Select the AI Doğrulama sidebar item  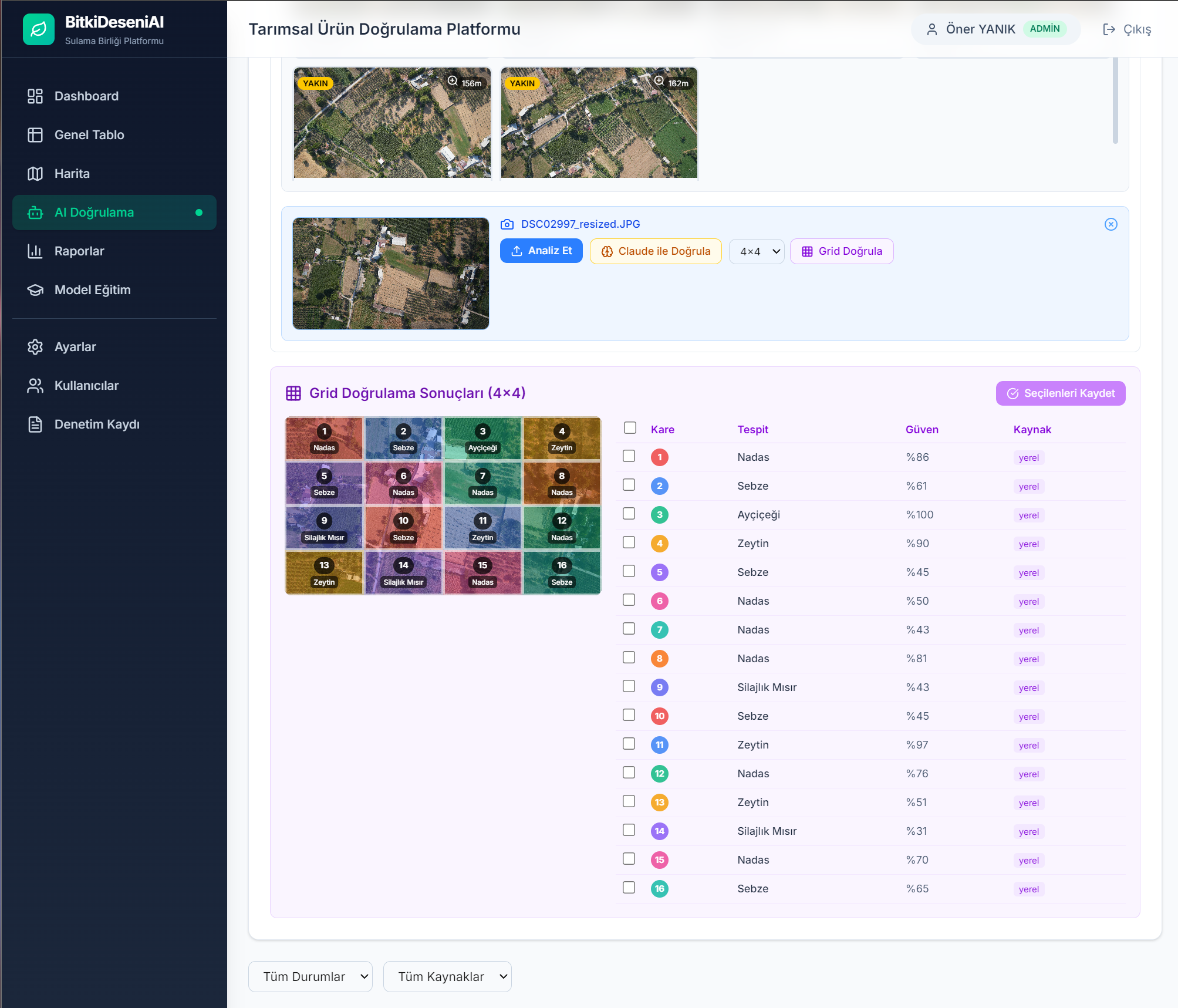[114, 213]
